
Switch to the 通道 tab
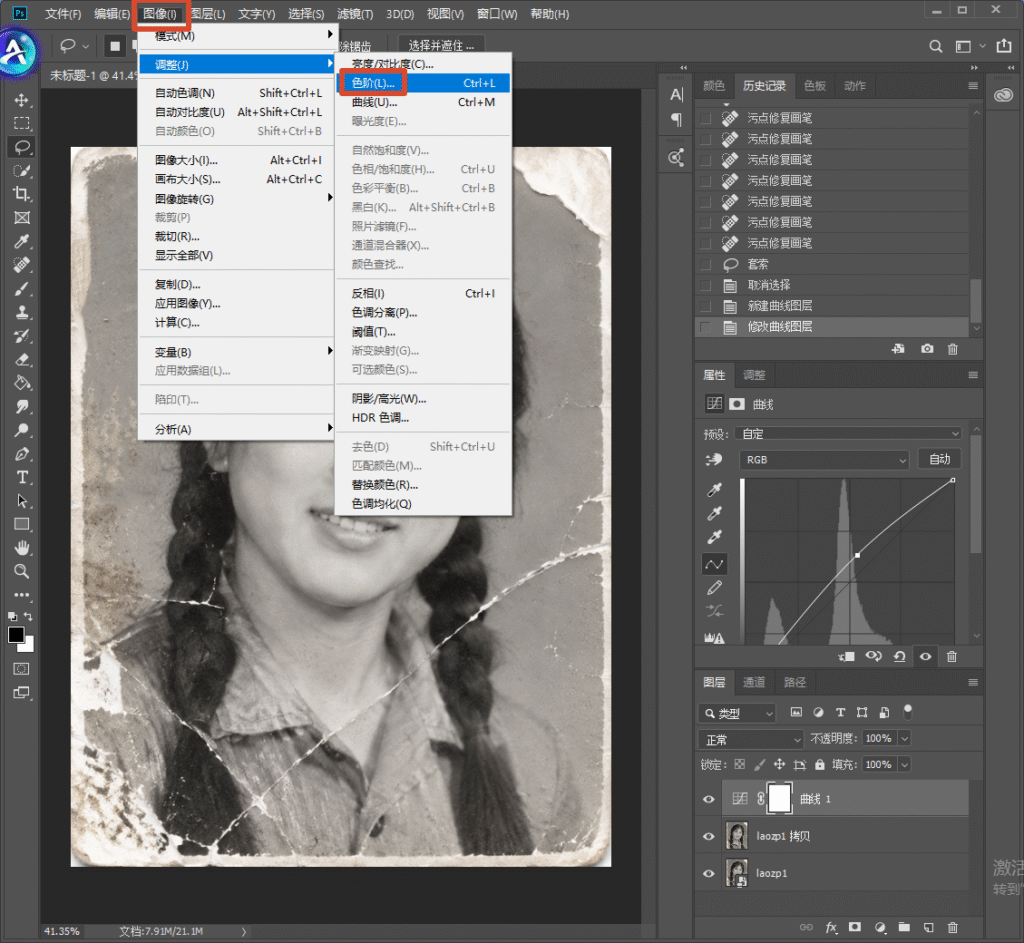(x=754, y=682)
